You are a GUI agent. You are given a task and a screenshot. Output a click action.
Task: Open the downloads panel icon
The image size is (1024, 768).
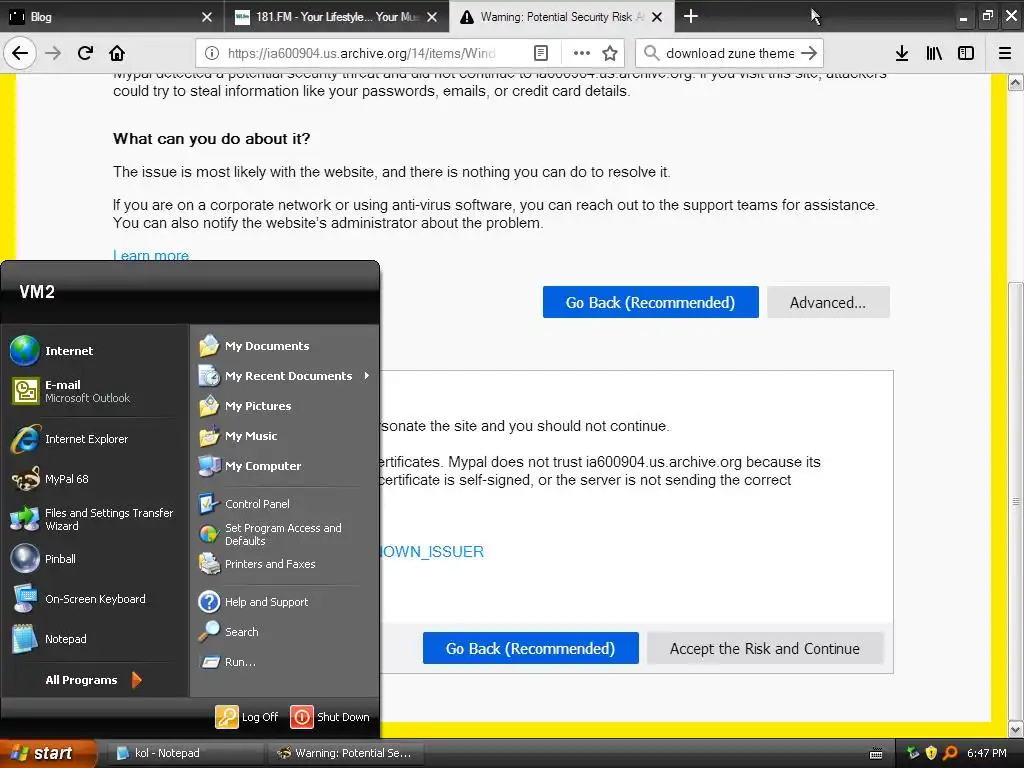[902, 53]
